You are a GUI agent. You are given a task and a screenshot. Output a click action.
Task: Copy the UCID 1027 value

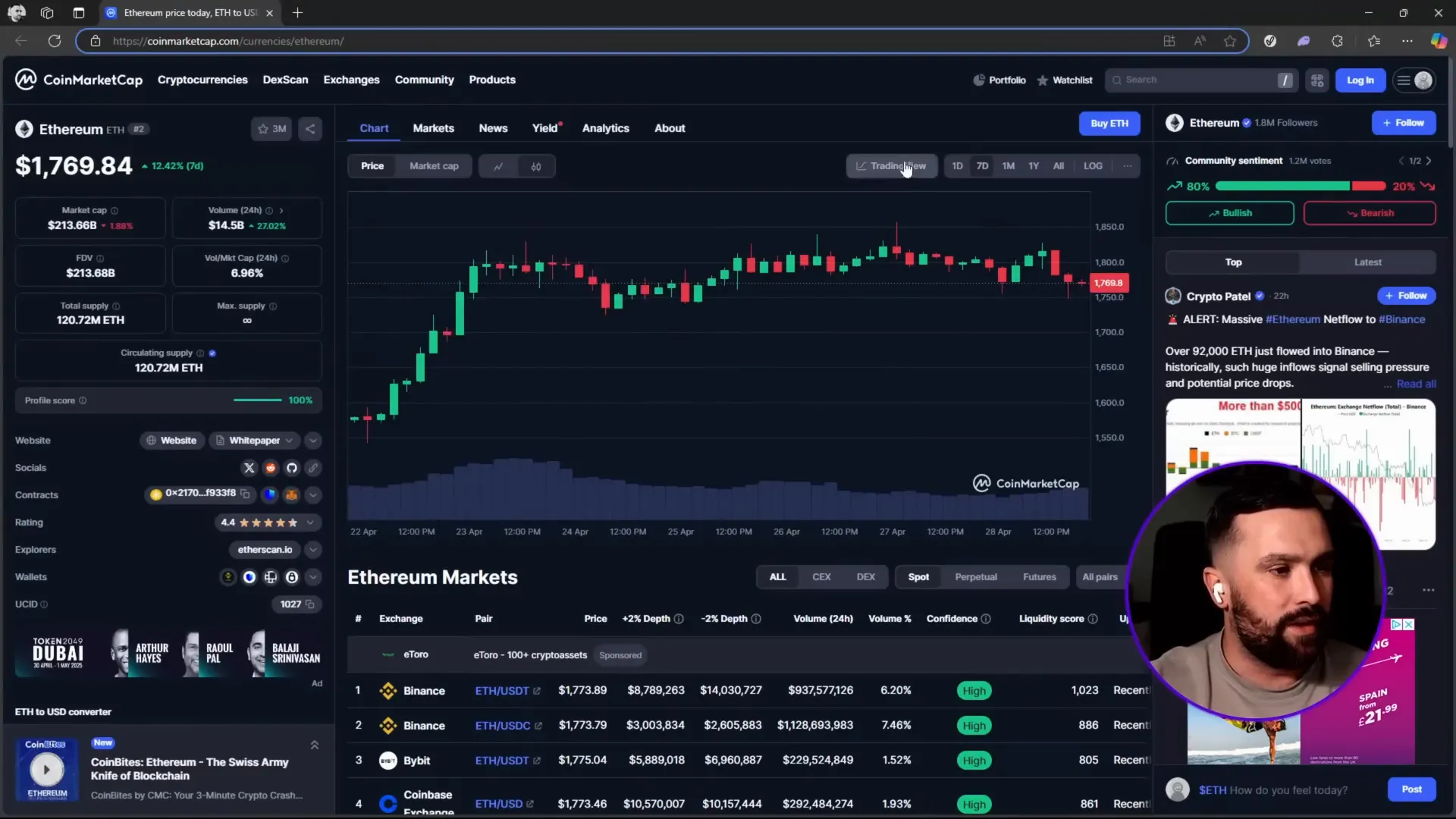[309, 604]
